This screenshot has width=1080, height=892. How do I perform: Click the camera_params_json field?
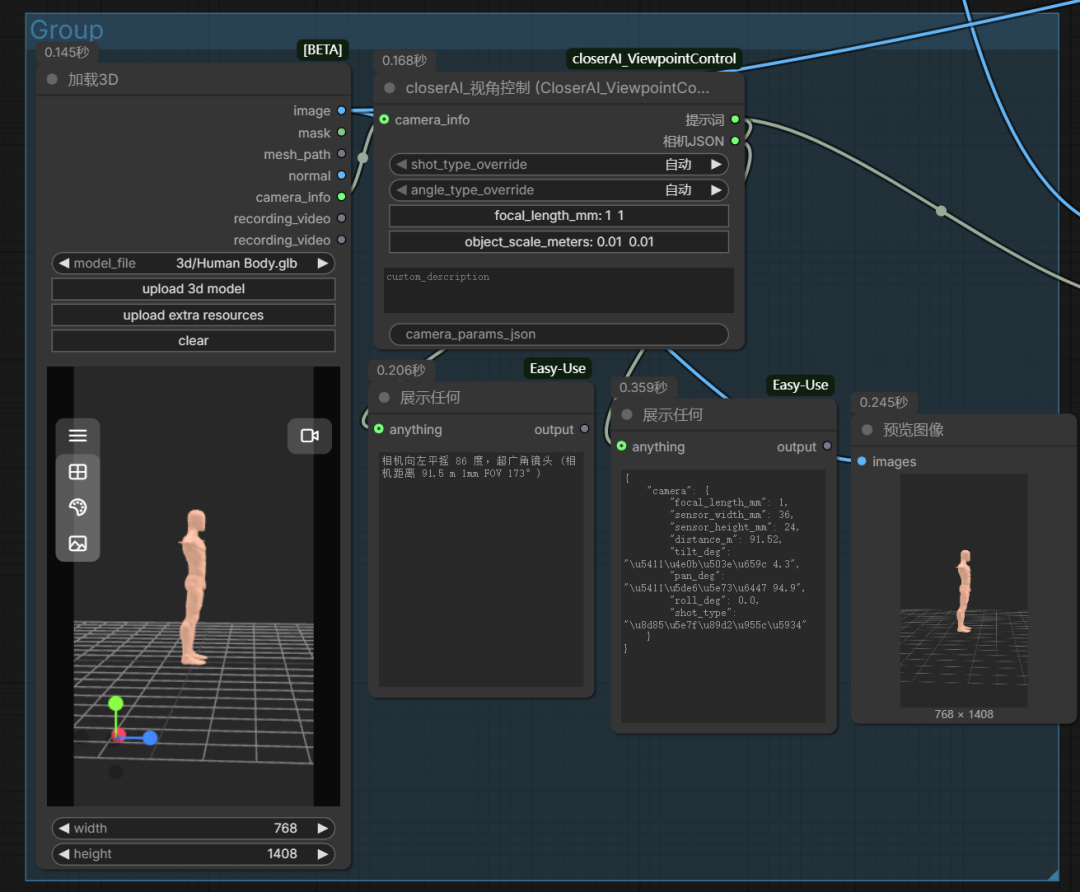pos(559,334)
